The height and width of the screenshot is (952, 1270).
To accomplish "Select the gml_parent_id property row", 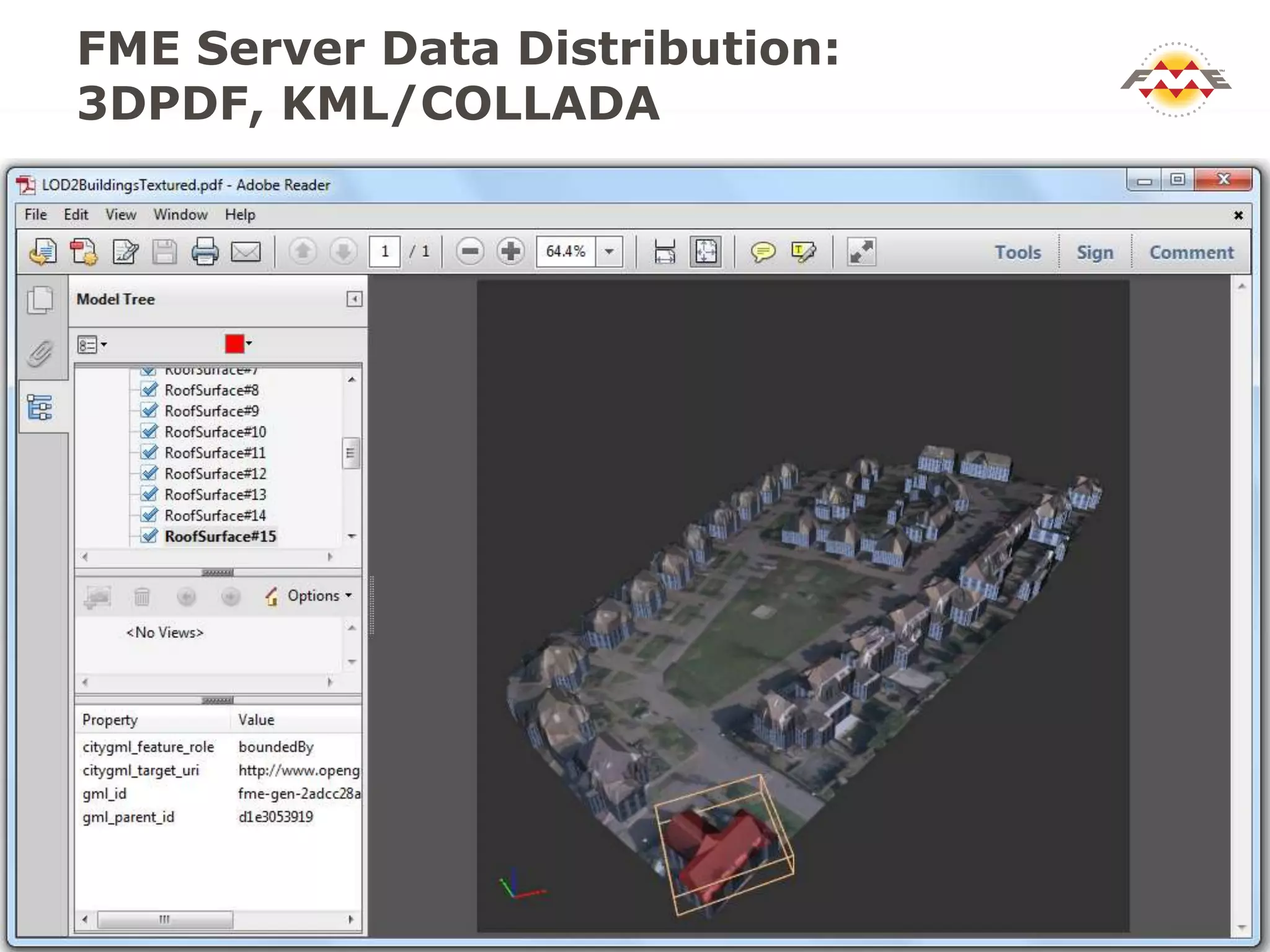I will point(218,817).
